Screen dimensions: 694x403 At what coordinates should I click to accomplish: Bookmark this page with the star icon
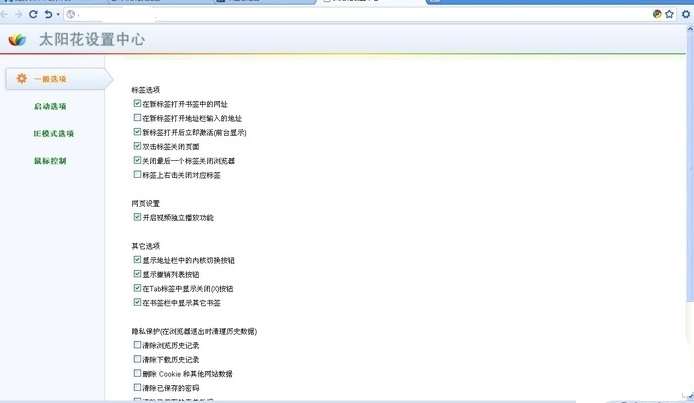click(x=669, y=14)
